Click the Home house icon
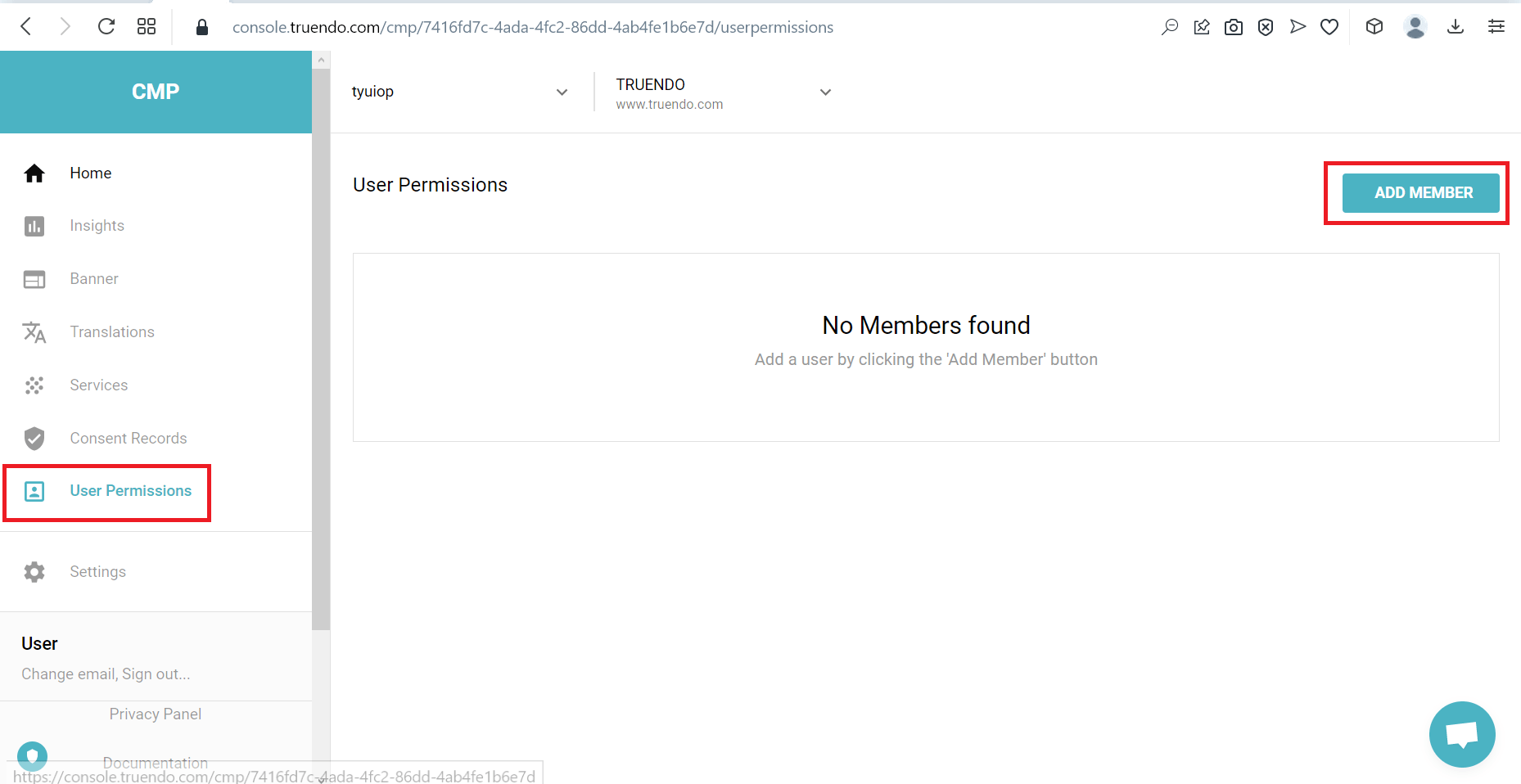 pos(34,173)
